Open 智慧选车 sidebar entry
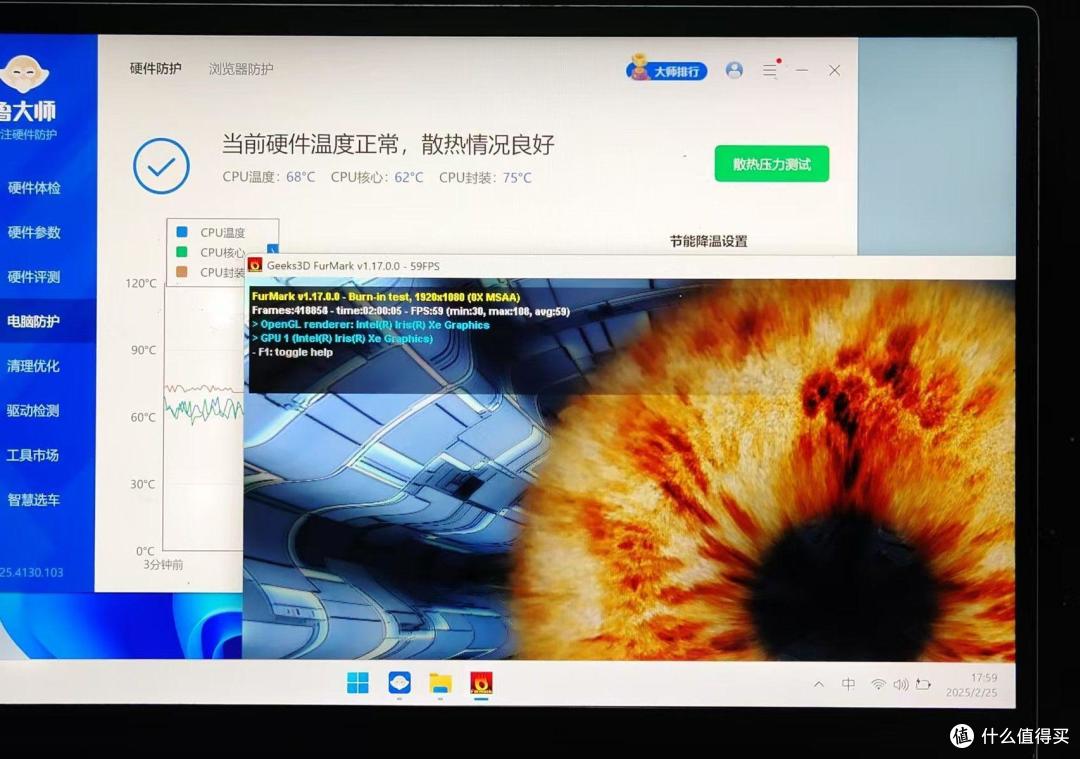Image resolution: width=1080 pixels, height=759 pixels. click(x=34, y=499)
